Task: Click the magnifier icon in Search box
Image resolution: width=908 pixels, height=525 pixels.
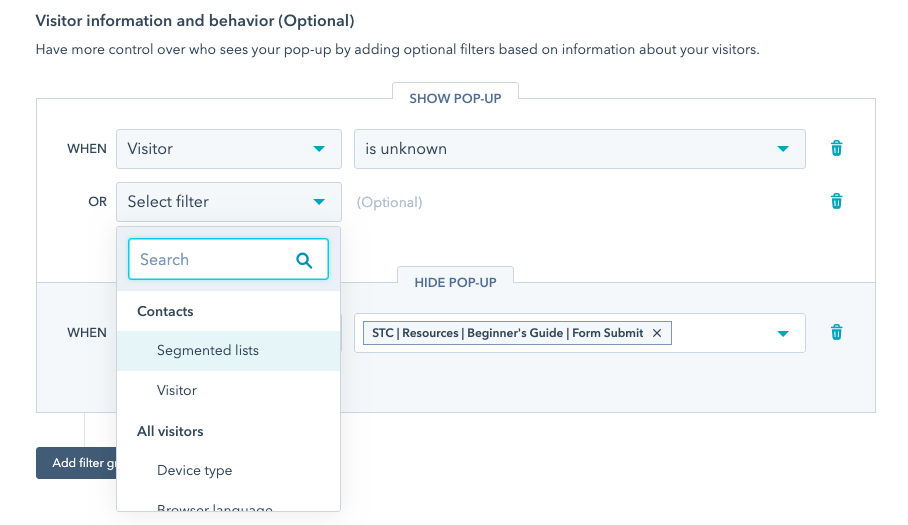Action: 304,260
